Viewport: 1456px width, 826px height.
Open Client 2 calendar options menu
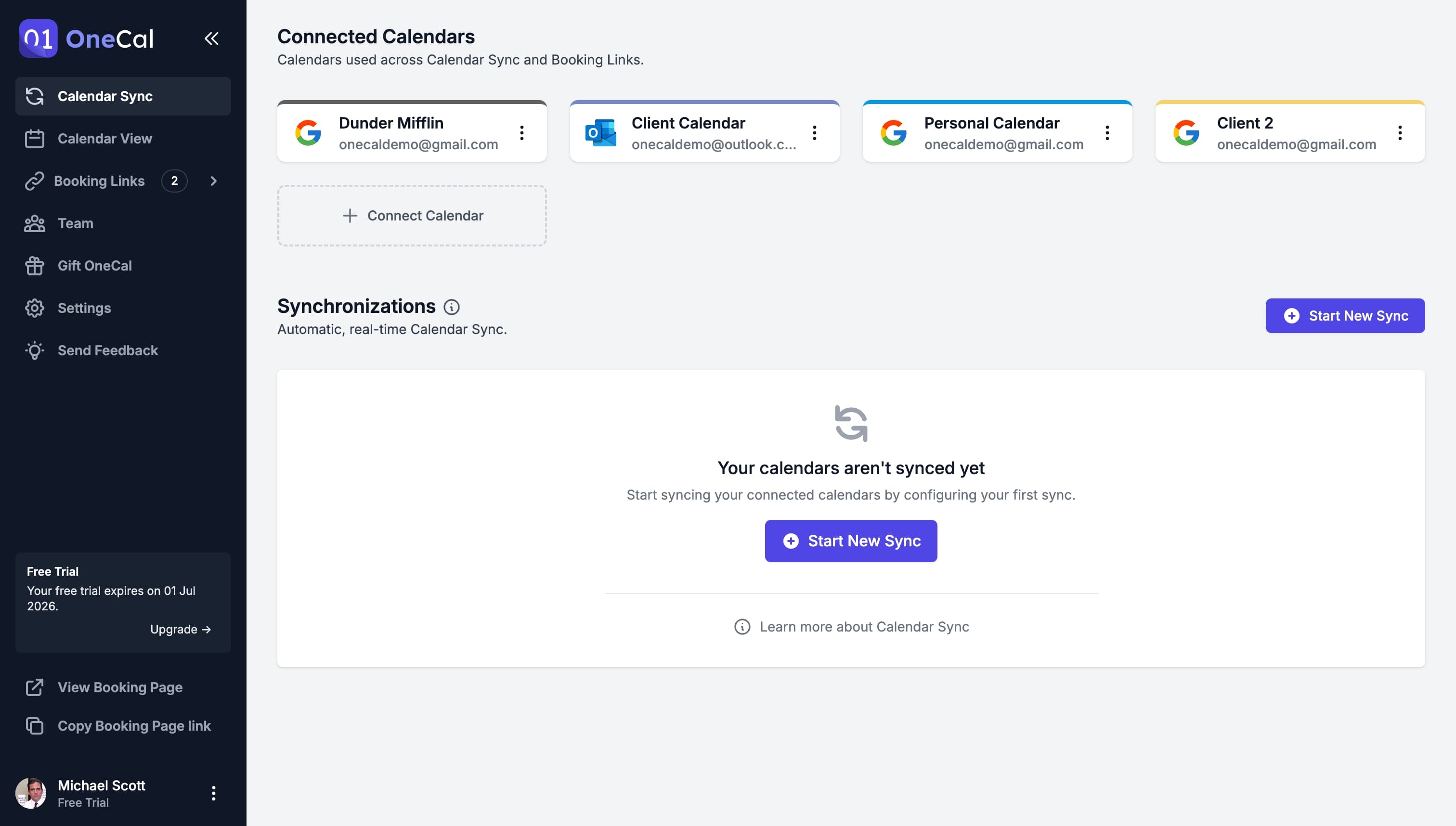tap(1400, 133)
